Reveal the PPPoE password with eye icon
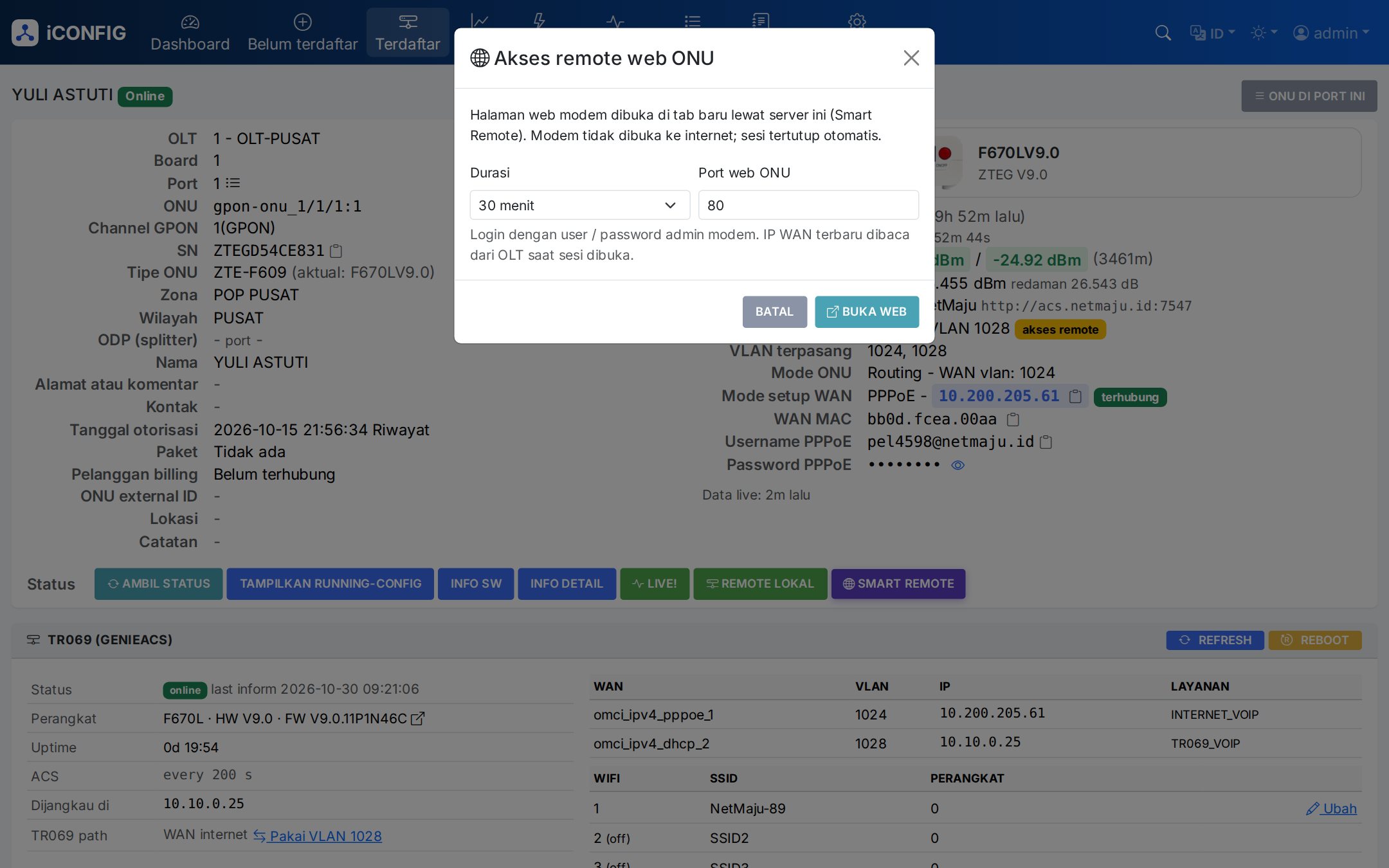The image size is (1389, 868). 958,466
